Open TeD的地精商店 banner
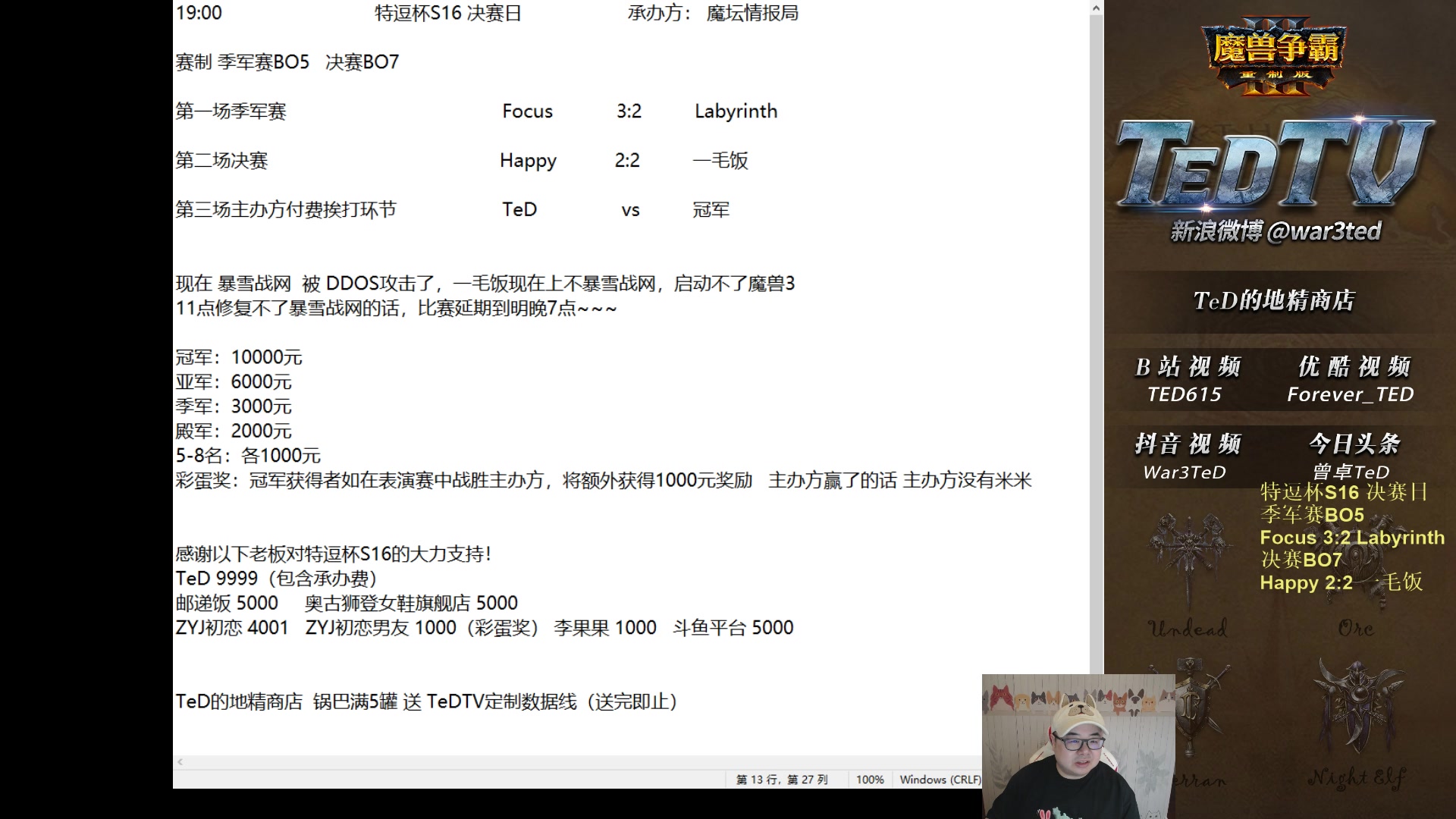 (x=1274, y=301)
